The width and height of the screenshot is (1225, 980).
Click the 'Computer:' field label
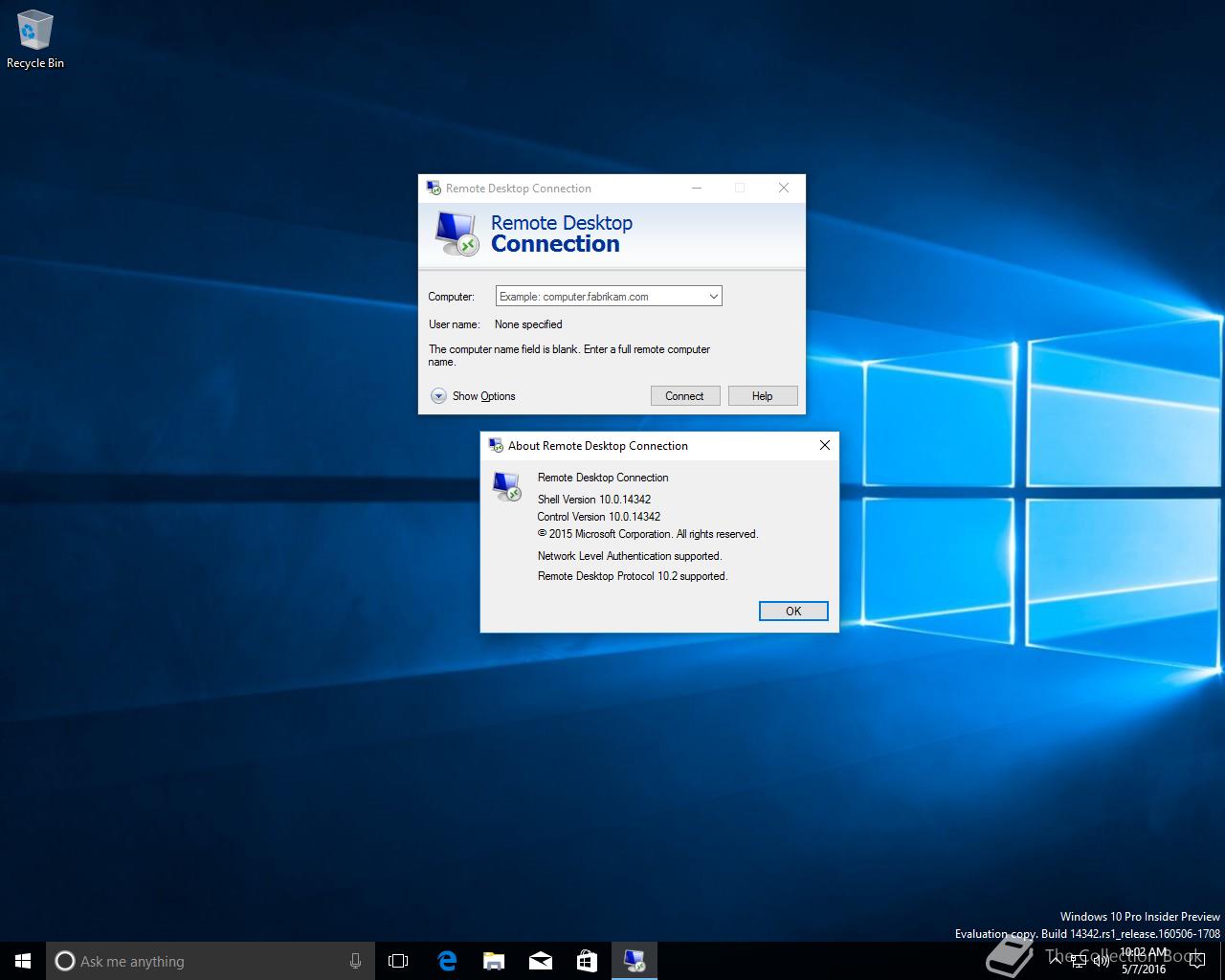(452, 297)
